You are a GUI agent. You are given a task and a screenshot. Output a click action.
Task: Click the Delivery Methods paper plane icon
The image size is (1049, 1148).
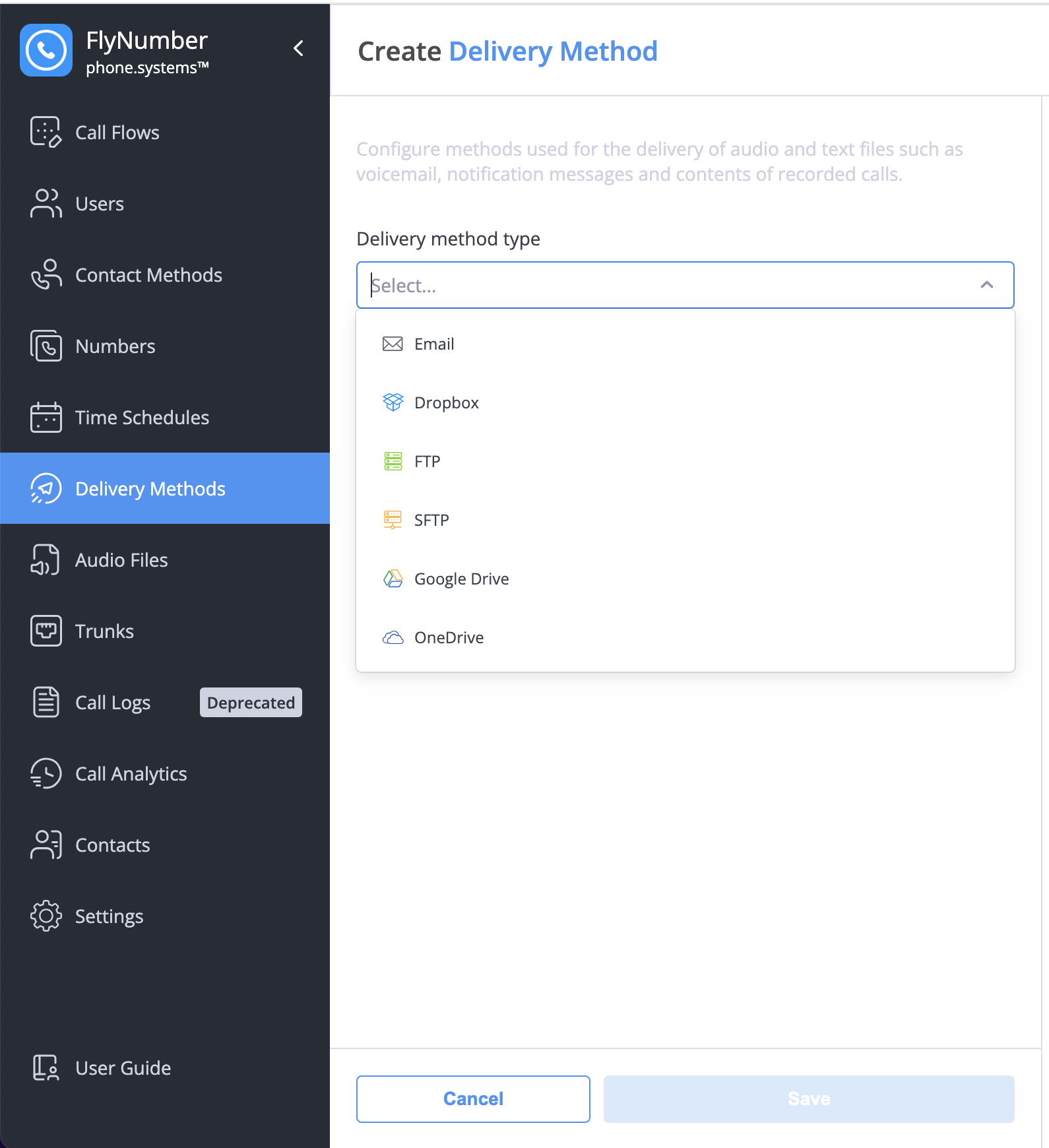tap(46, 488)
